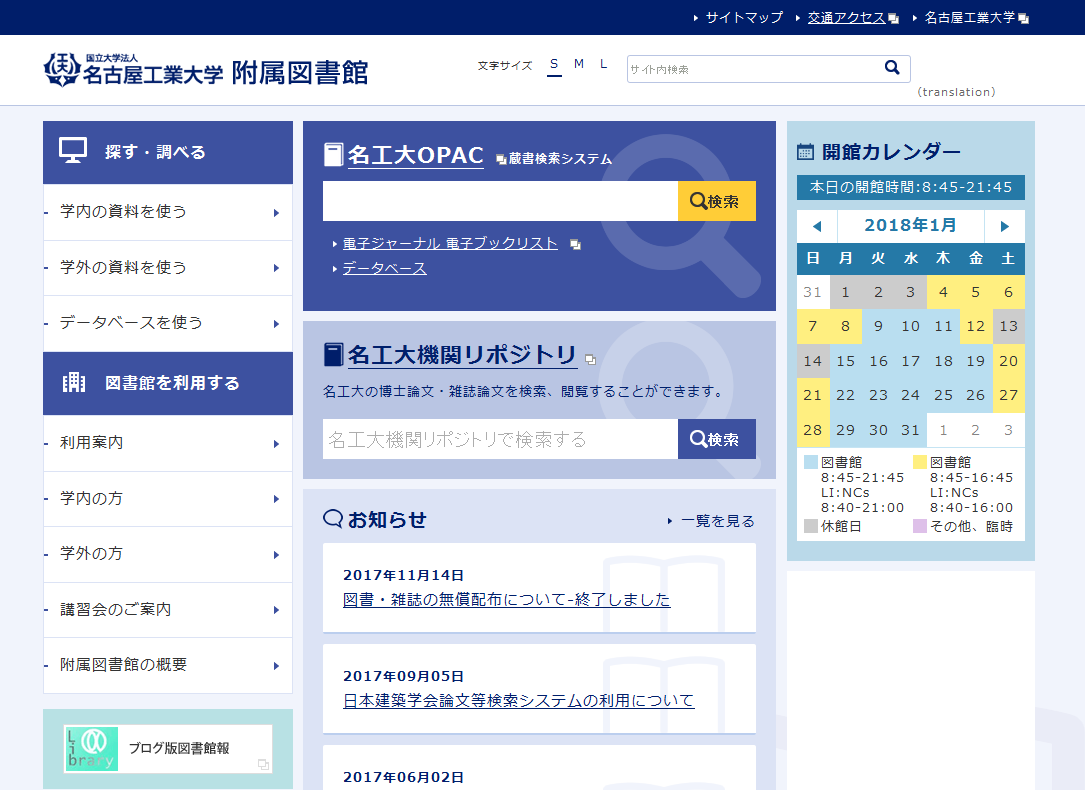Expand 利用案内 menu item
The image size is (1085, 790).
pyautogui.click(x=168, y=443)
